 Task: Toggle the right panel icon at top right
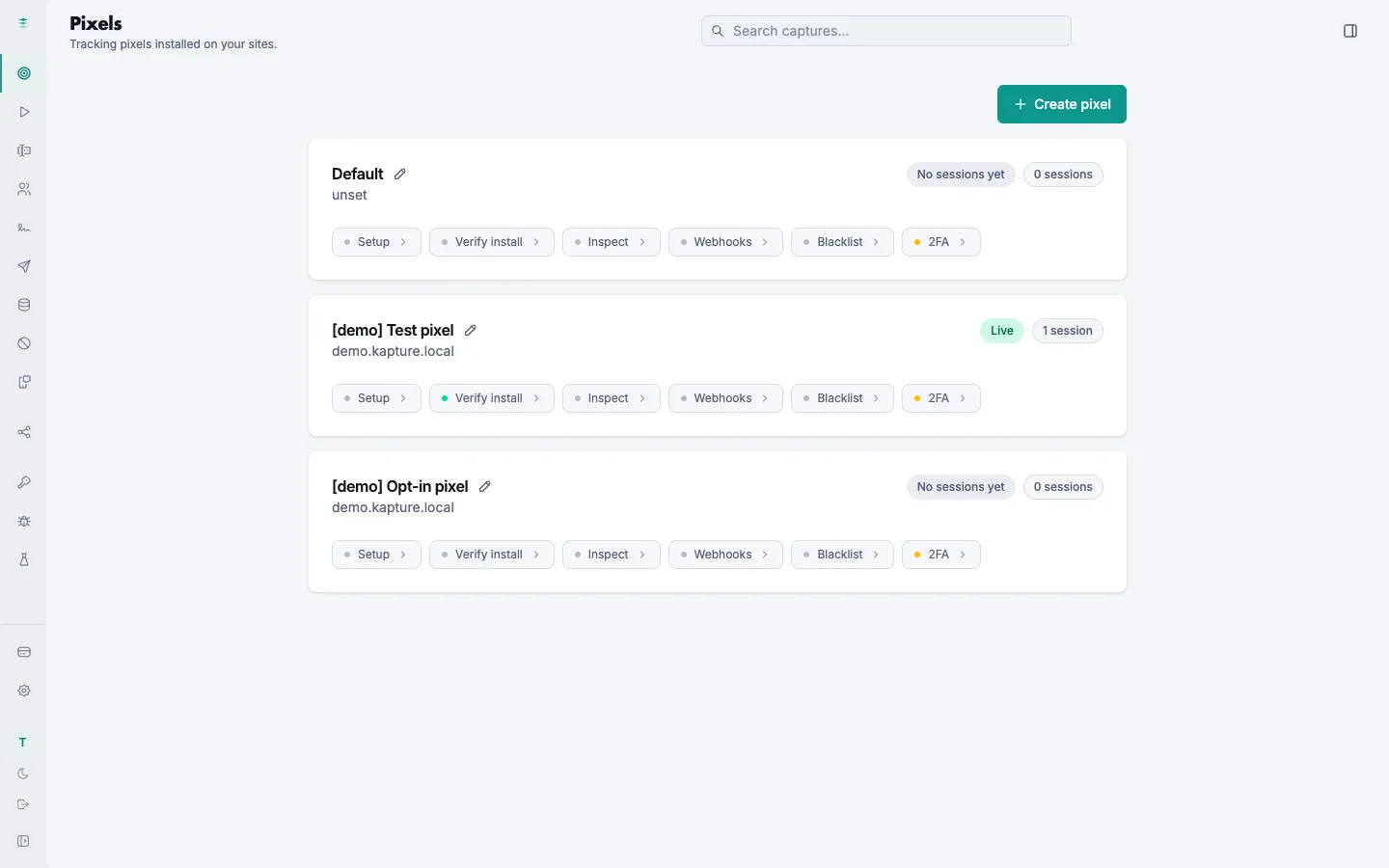(x=1350, y=31)
